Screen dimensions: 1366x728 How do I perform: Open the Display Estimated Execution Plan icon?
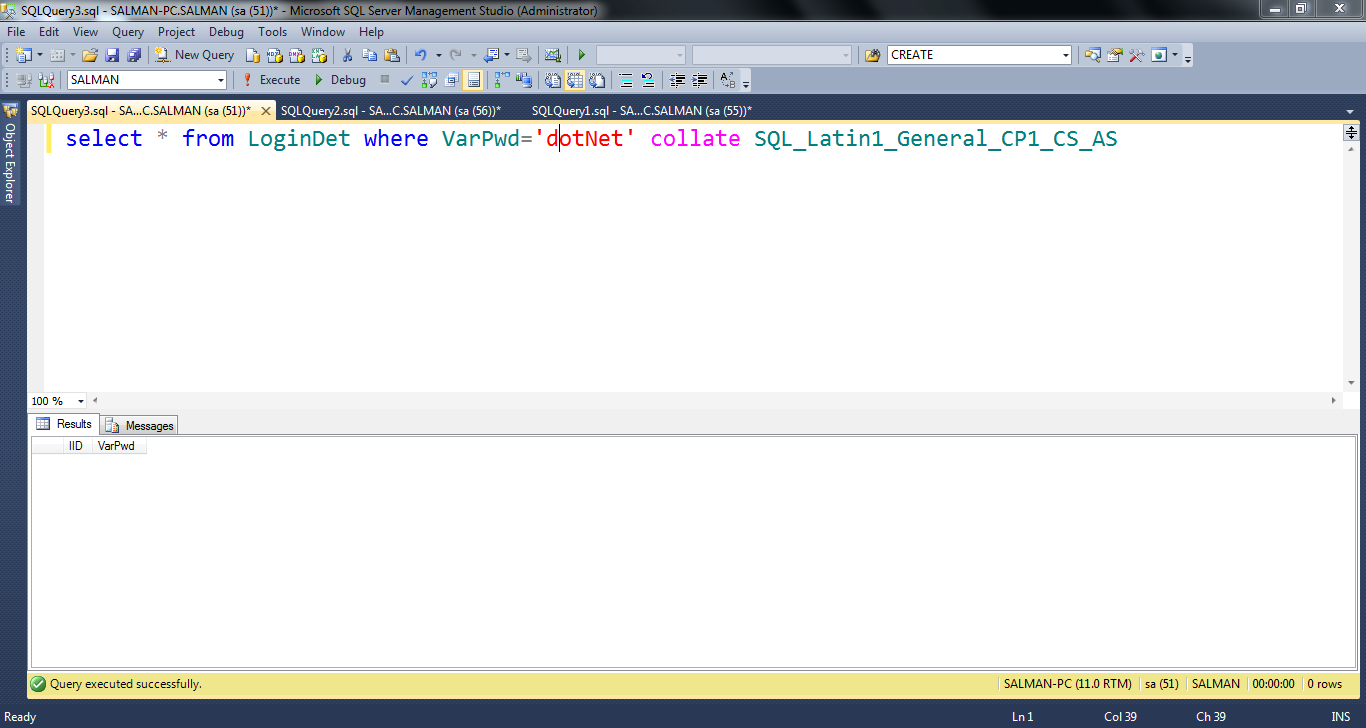point(429,79)
